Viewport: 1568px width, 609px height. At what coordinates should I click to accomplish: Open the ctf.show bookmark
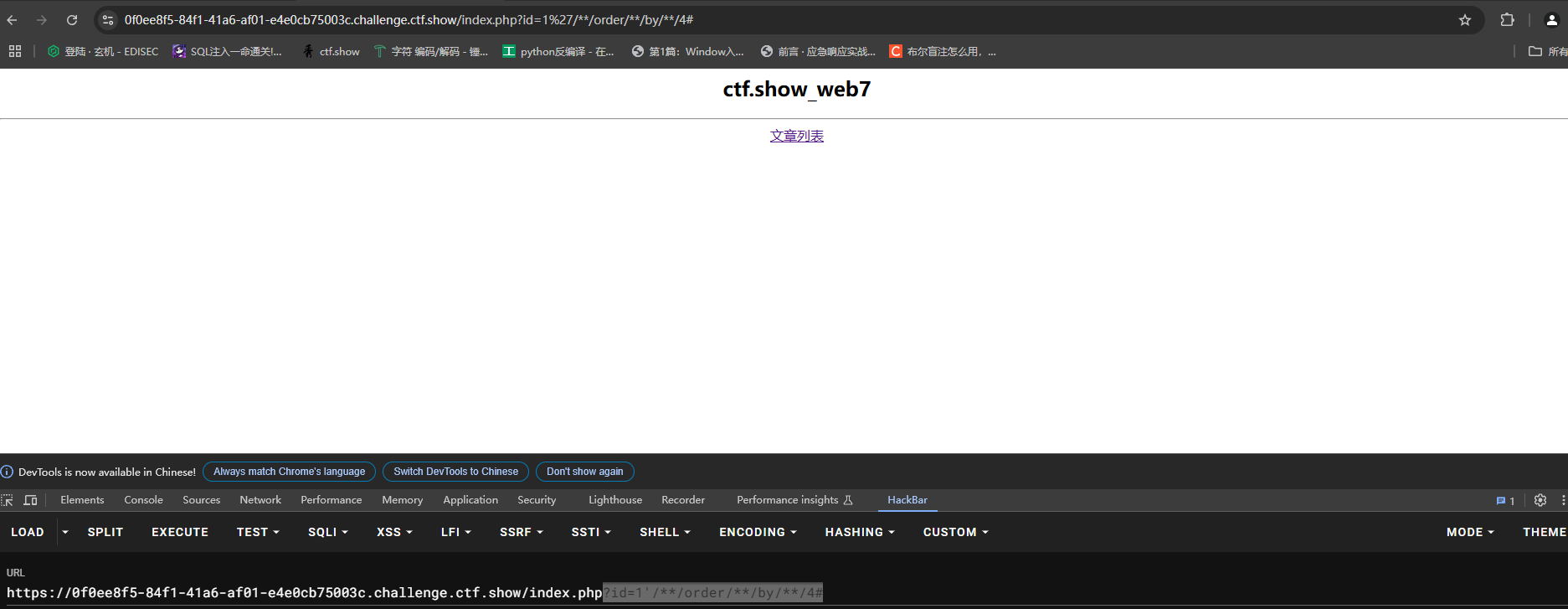pyautogui.click(x=332, y=51)
